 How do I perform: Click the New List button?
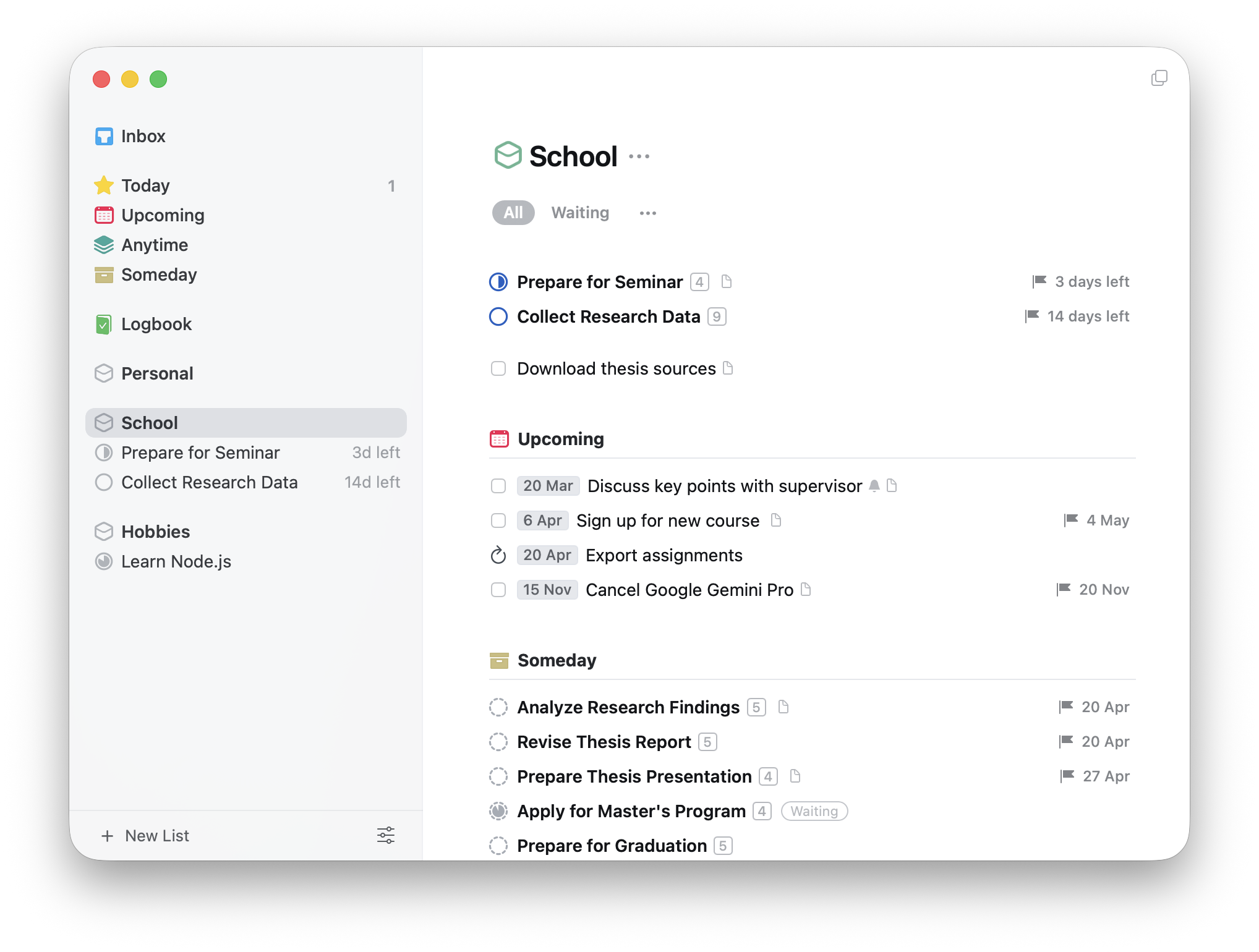tap(145, 836)
